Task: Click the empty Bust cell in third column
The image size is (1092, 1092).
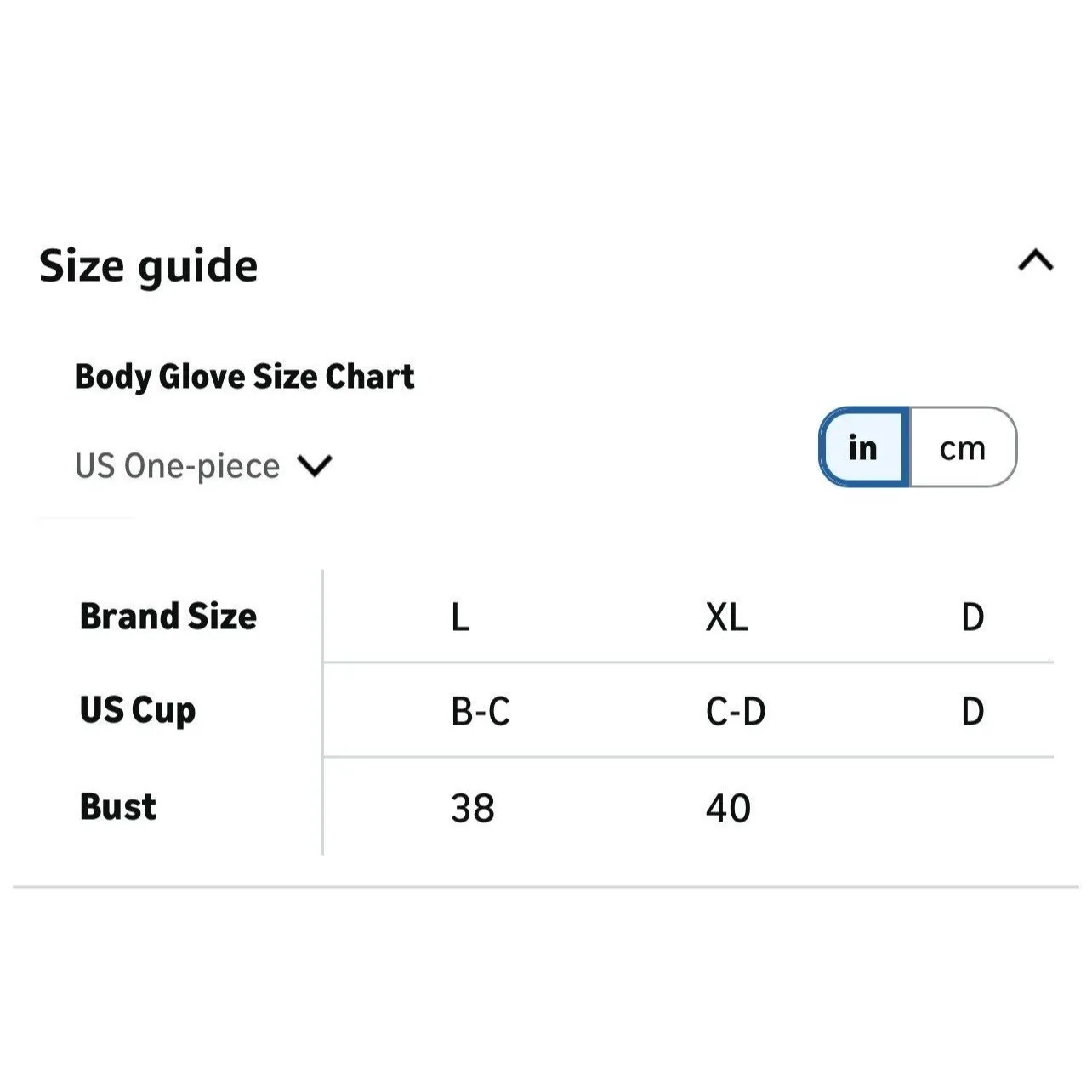Action: [972, 808]
